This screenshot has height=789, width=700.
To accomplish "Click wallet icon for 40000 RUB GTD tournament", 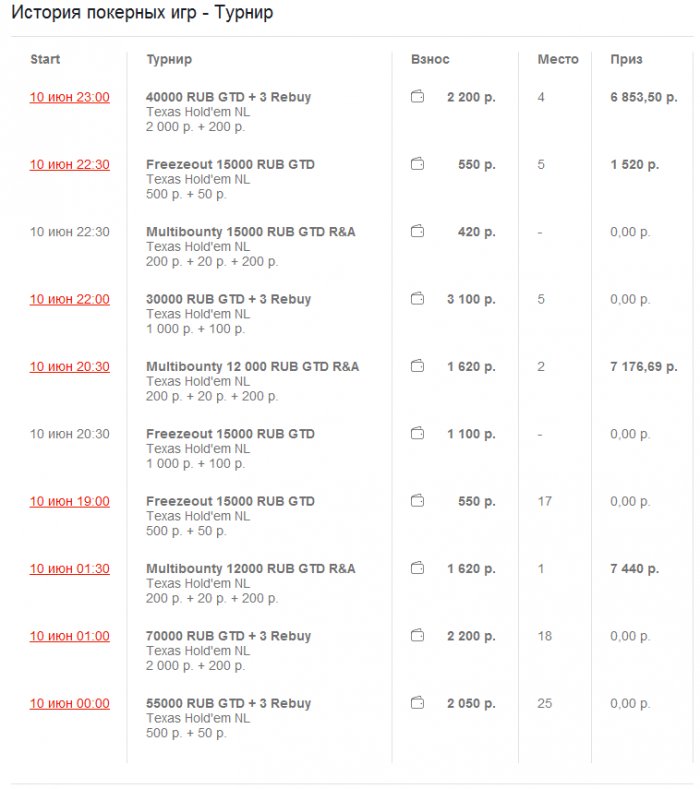I will [x=417, y=97].
